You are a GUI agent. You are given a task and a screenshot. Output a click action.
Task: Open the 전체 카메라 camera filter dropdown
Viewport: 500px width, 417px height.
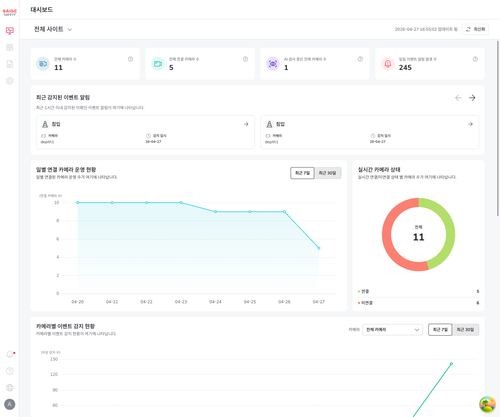coord(392,330)
